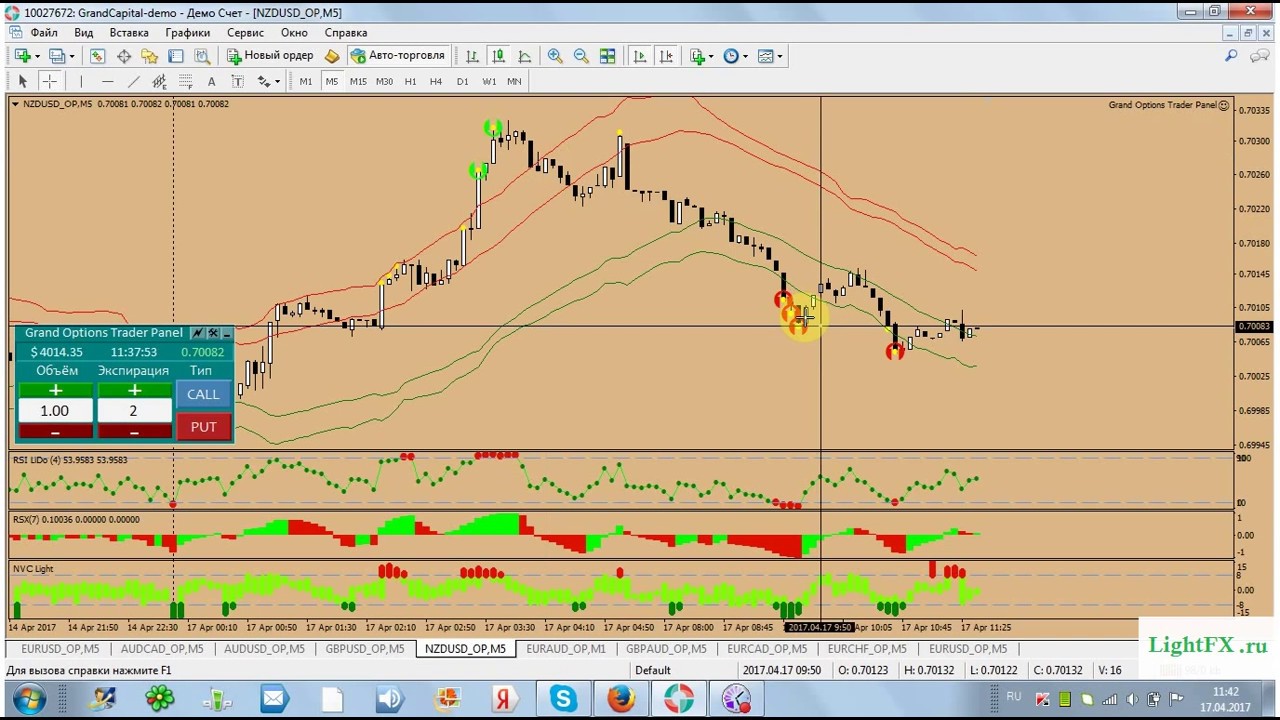The image size is (1280, 720).
Task: Increase Объём with green plus
Action: pos(55,390)
